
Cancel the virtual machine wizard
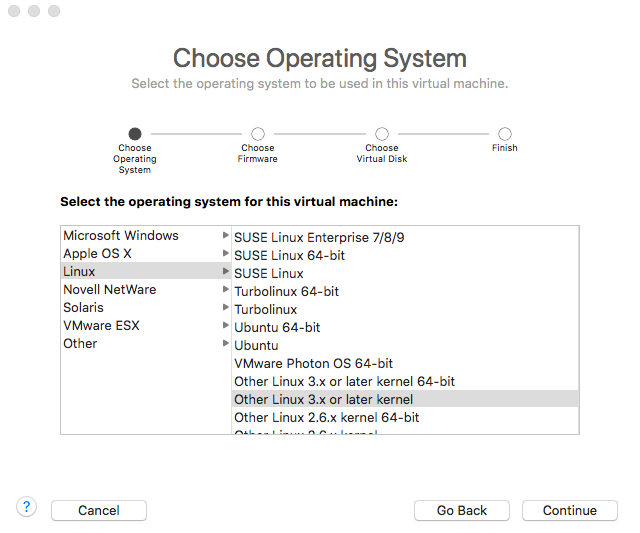click(x=99, y=510)
